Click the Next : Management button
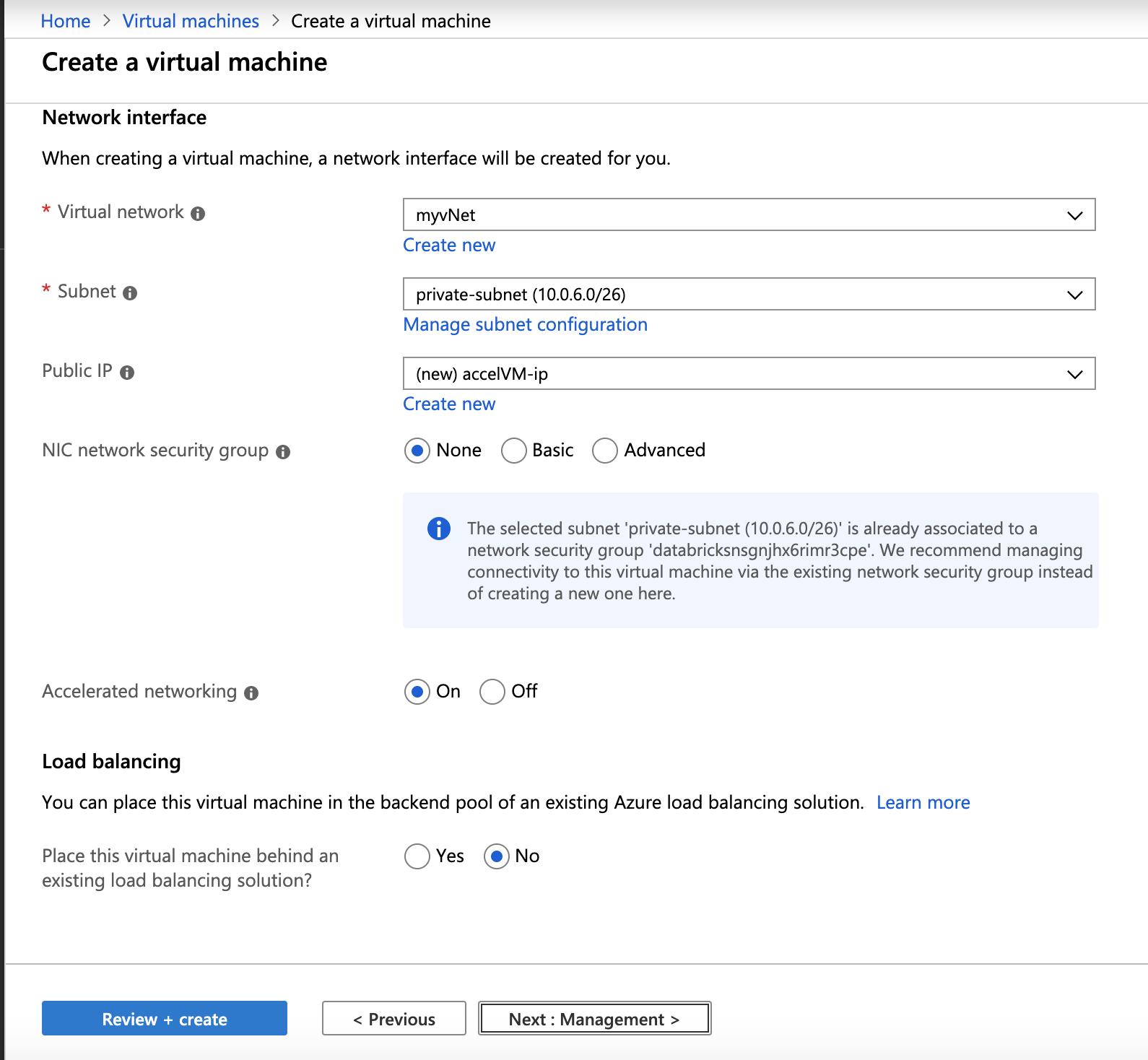This screenshot has width=1148, height=1060. (594, 1018)
